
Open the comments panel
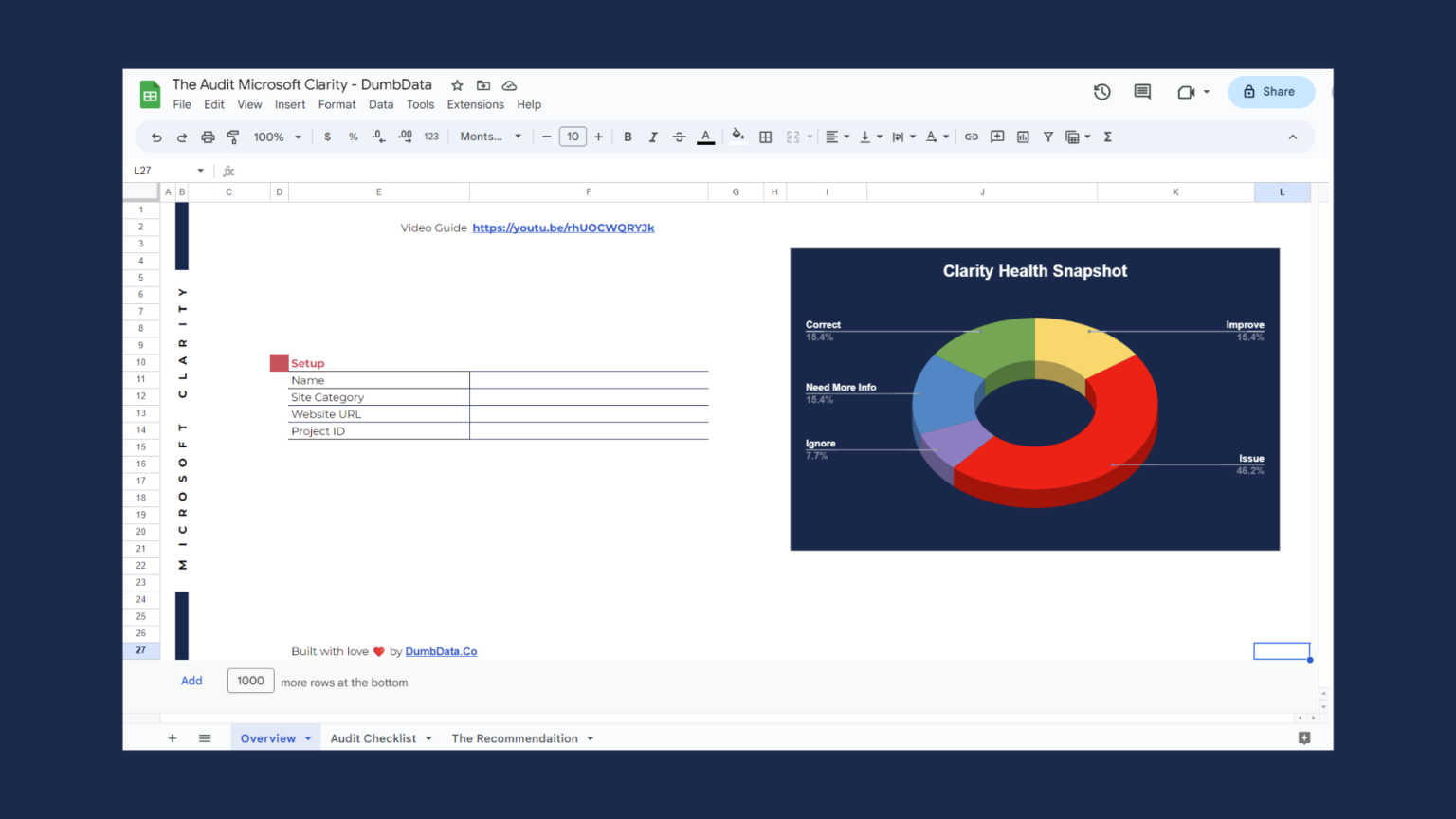[x=1142, y=92]
